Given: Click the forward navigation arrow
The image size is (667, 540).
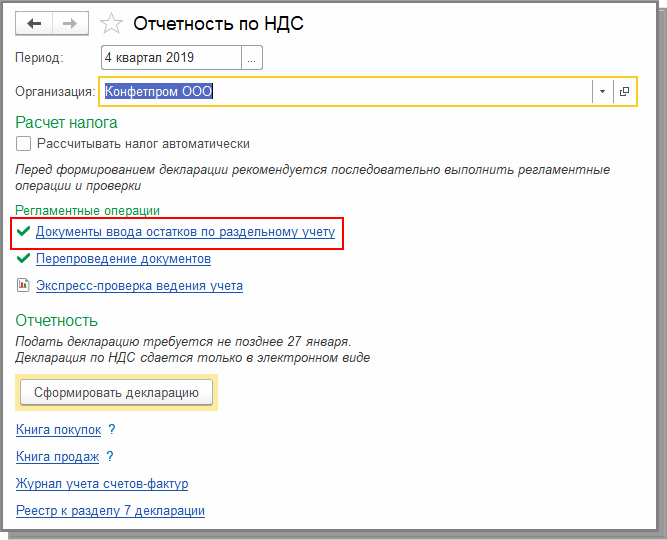Looking at the screenshot, I should coord(70,23).
